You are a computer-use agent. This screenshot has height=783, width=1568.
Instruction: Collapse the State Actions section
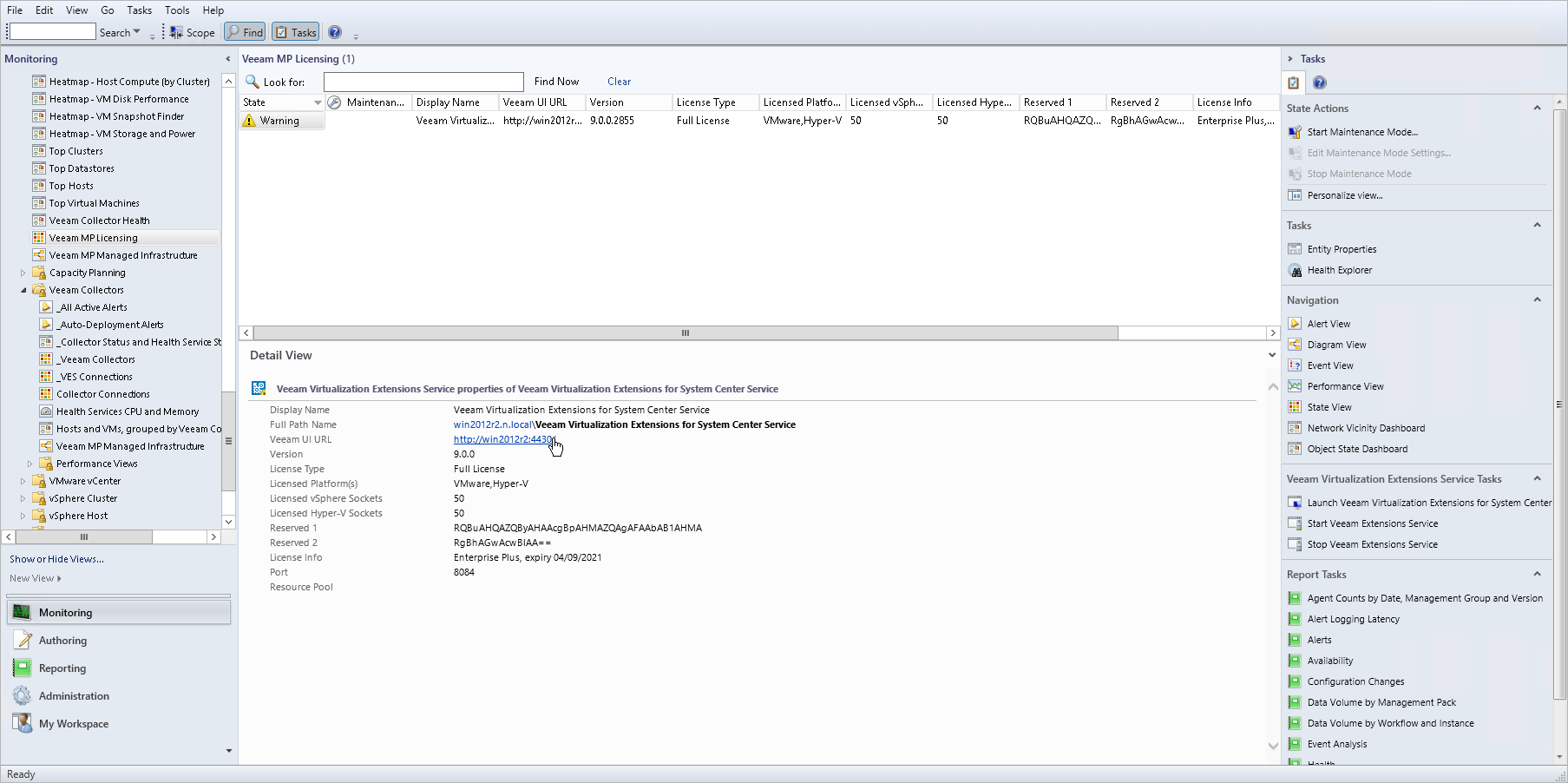click(x=1537, y=109)
